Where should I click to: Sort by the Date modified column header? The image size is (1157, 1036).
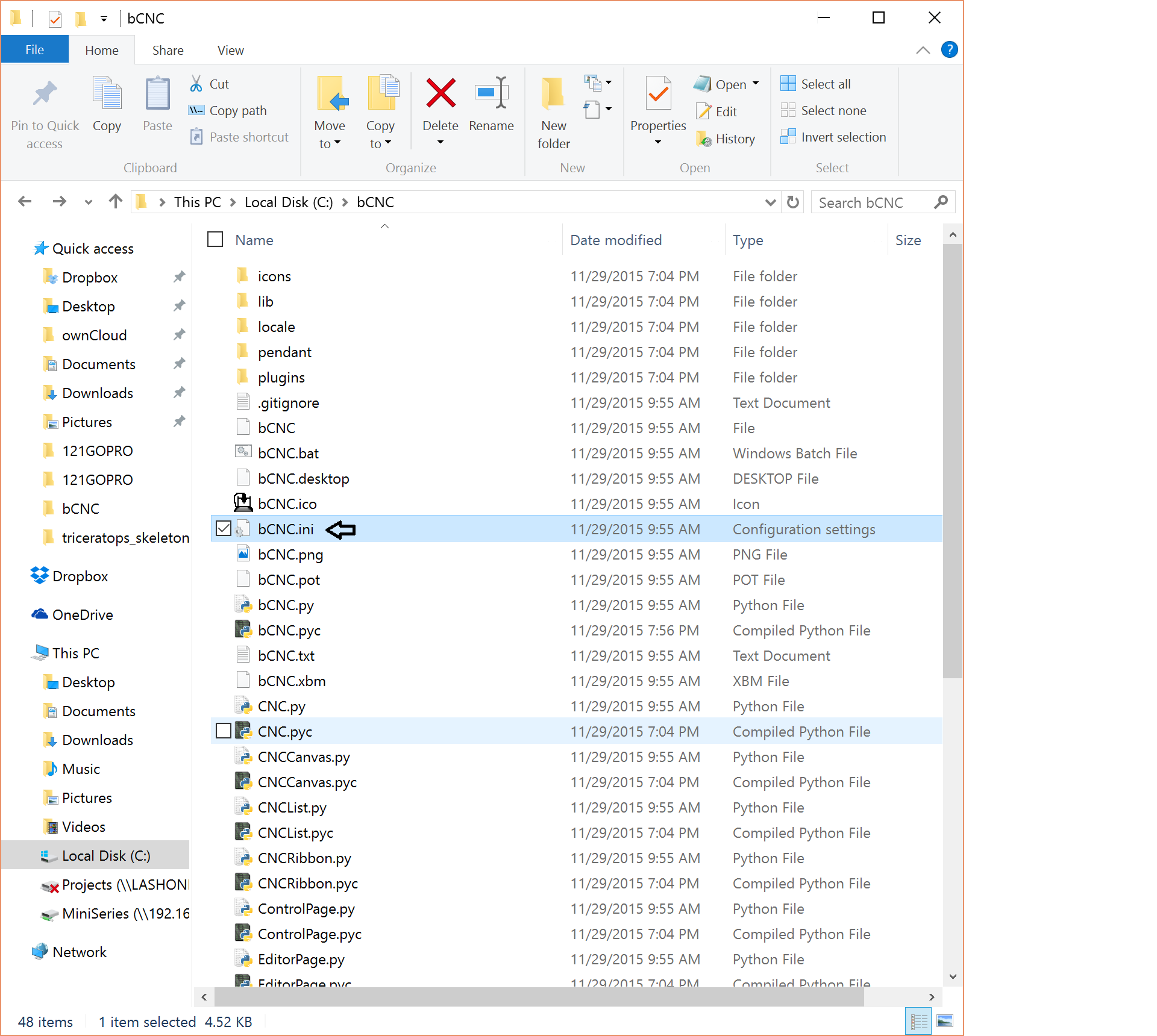[644, 240]
